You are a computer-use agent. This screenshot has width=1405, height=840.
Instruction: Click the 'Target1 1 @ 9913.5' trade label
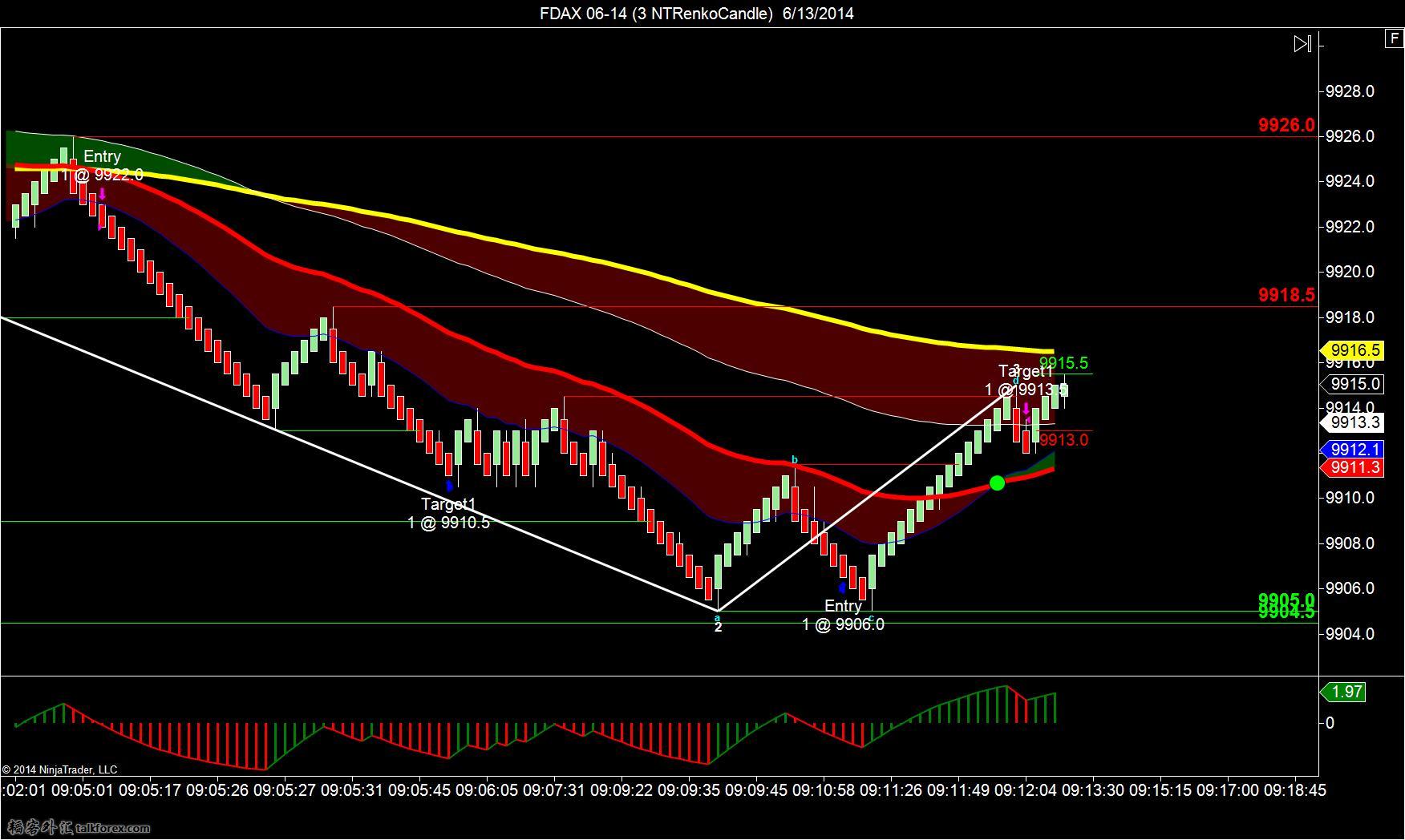pos(1026,380)
